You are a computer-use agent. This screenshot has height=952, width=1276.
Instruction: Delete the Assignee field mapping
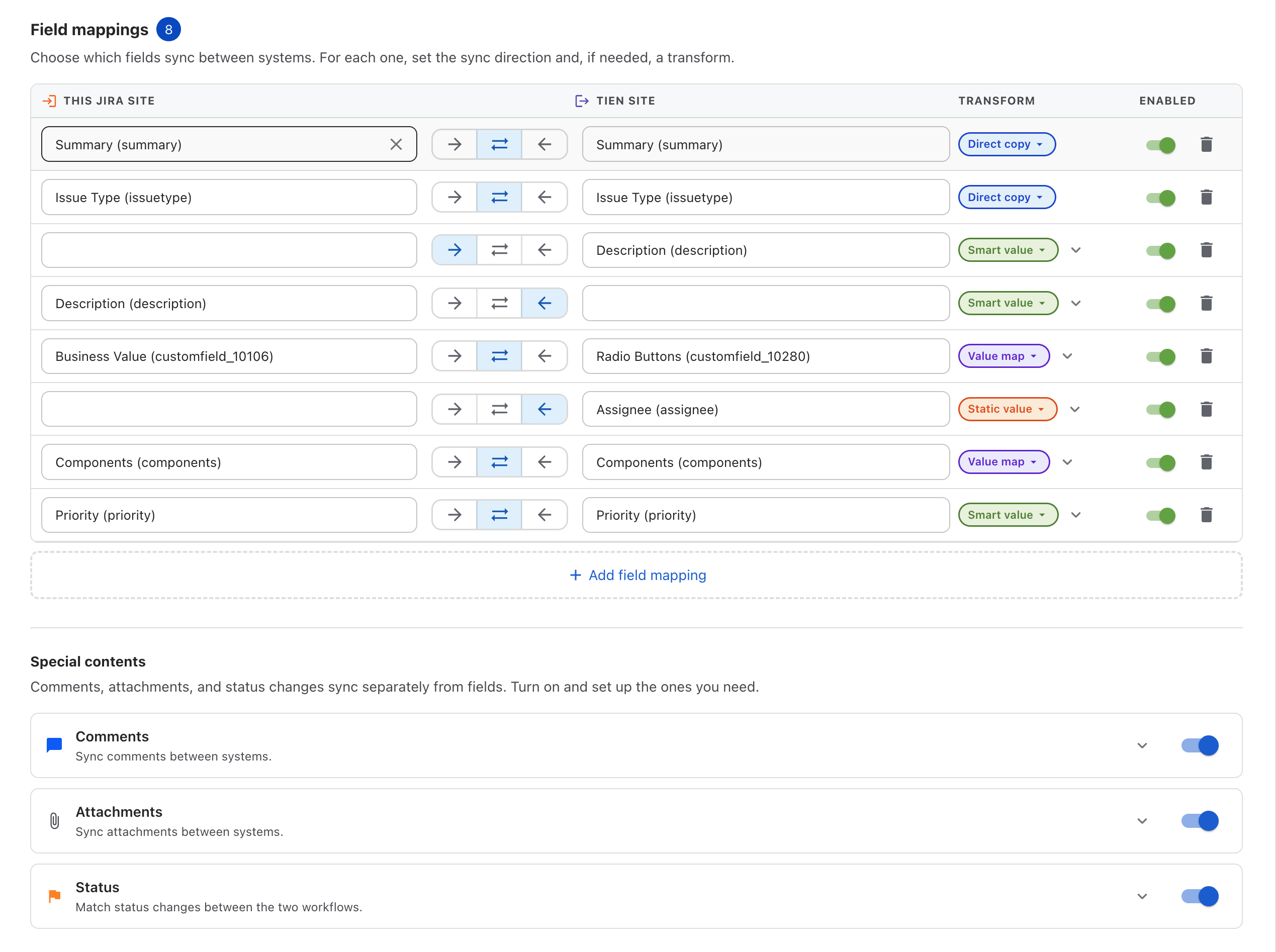(x=1206, y=409)
